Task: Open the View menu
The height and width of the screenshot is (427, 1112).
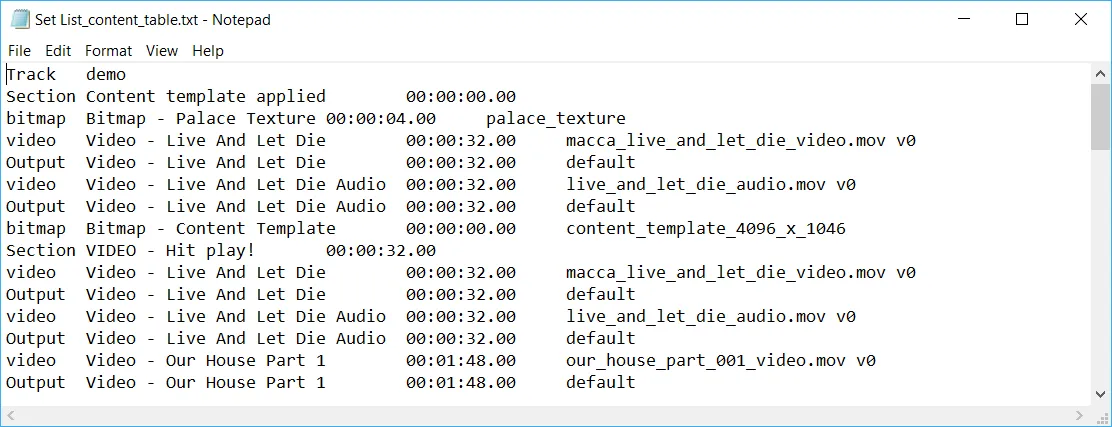Action: (x=161, y=51)
